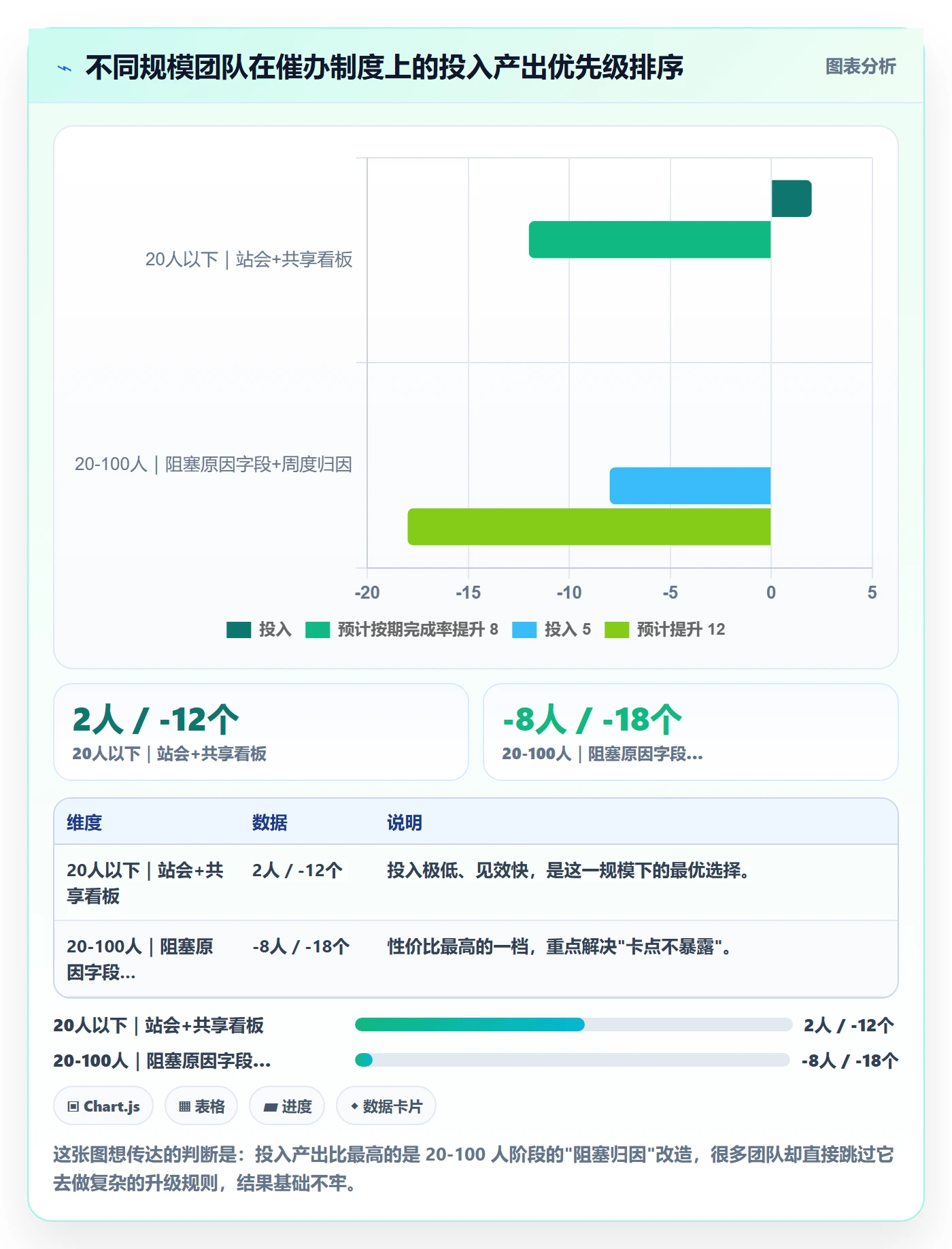Toggle the dark teal 投入 legend swatch

[239, 630]
